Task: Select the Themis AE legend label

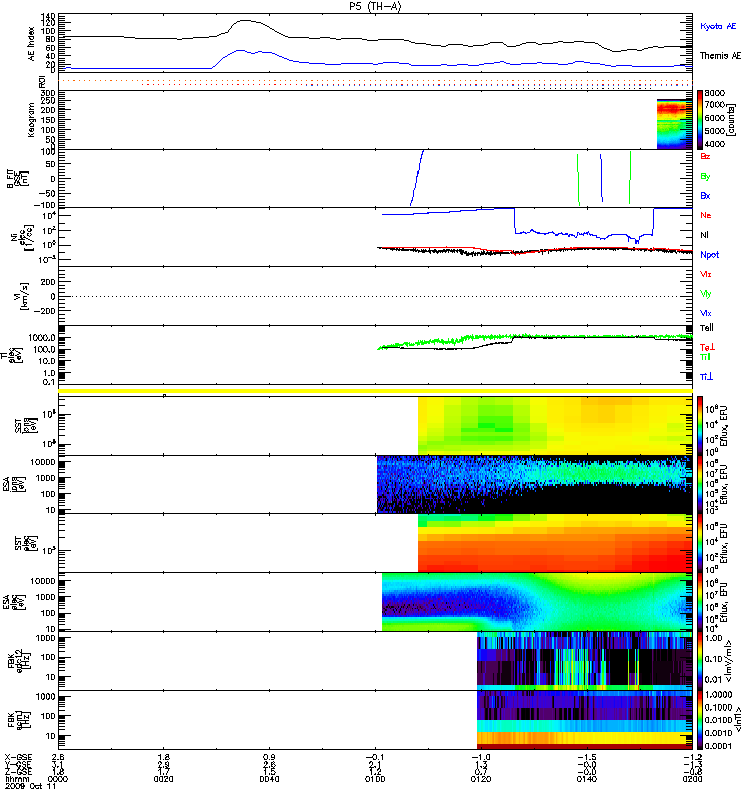Action: coord(720,56)
